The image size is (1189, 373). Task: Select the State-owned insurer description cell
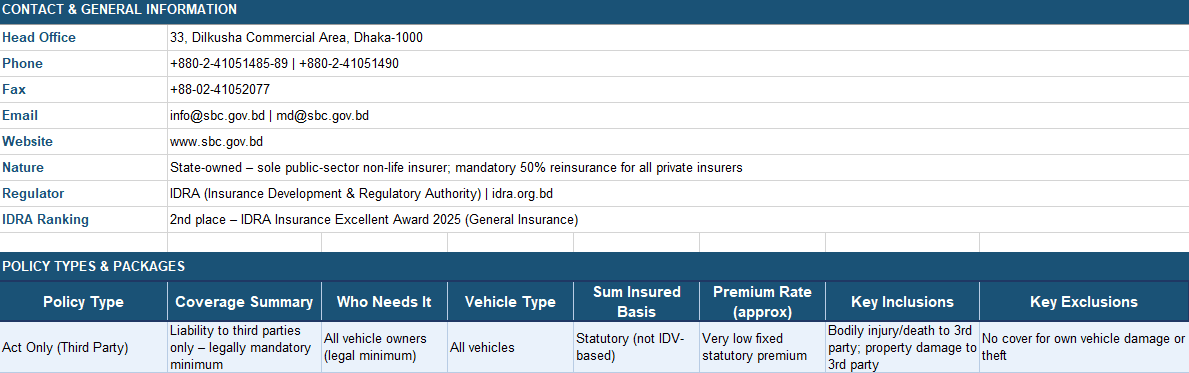678,168
